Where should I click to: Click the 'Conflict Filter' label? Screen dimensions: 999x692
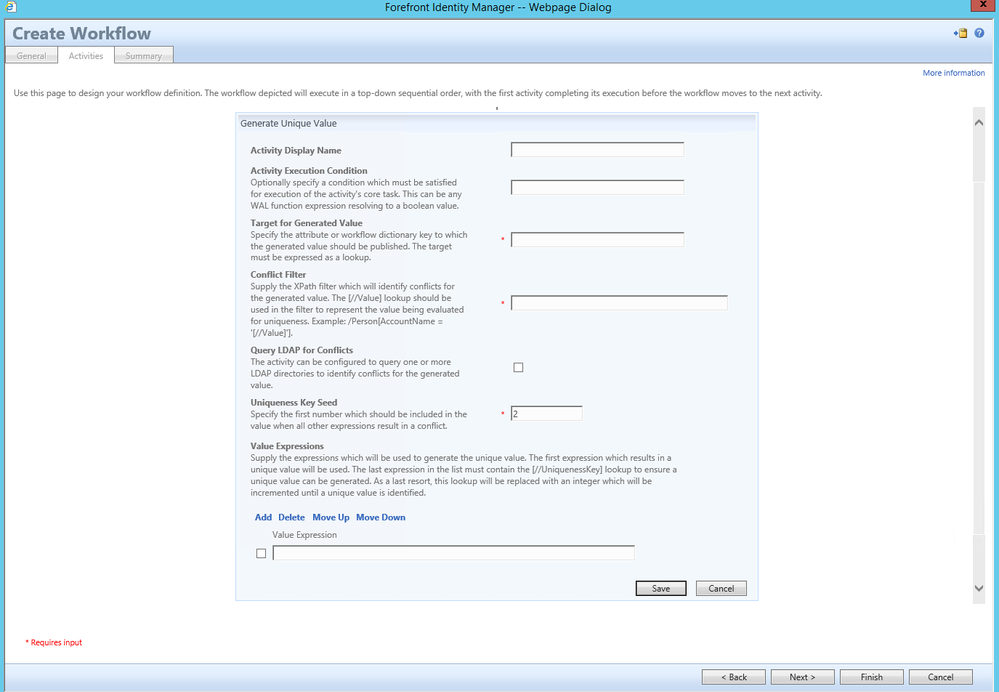(x=278, y=275)
